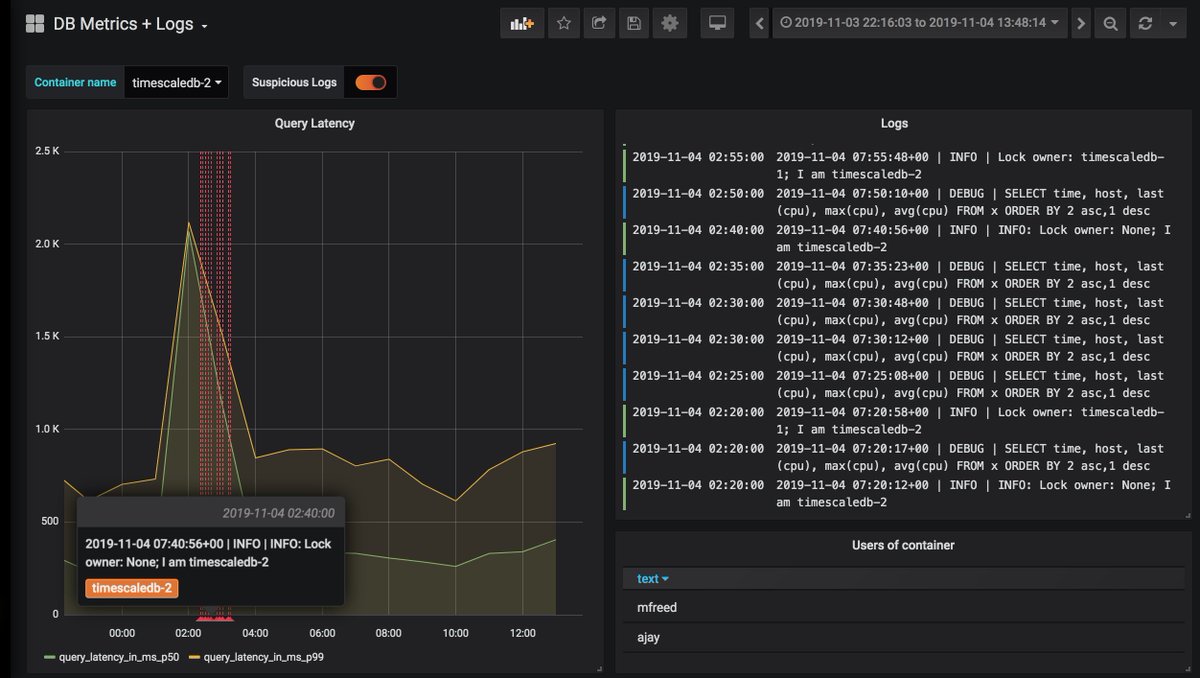1200x678 pixels.
Task: Shift time range forward arrow
Action: tap(1080, 23)
